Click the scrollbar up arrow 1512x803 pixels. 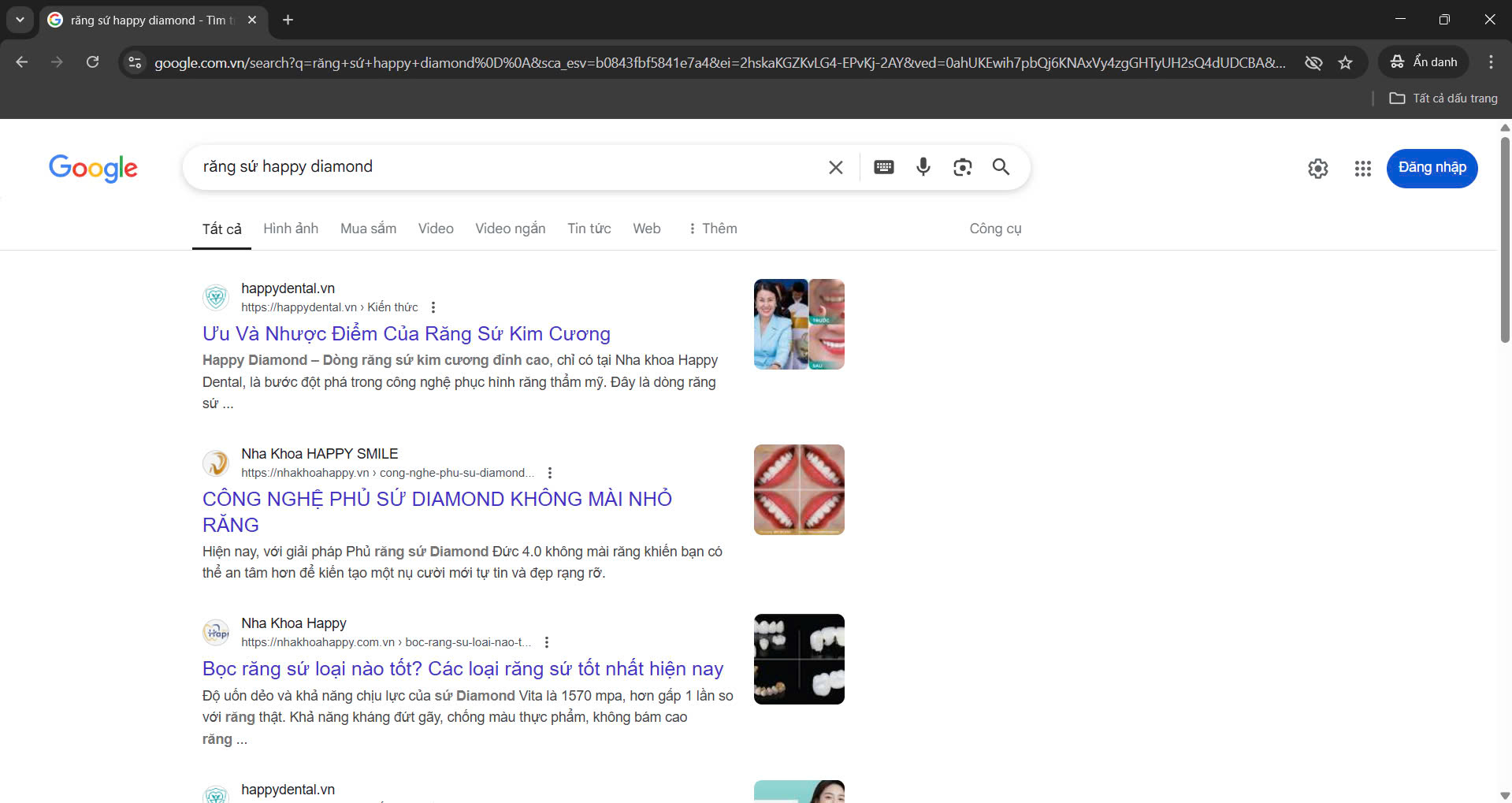click(x=1505, y=127)
